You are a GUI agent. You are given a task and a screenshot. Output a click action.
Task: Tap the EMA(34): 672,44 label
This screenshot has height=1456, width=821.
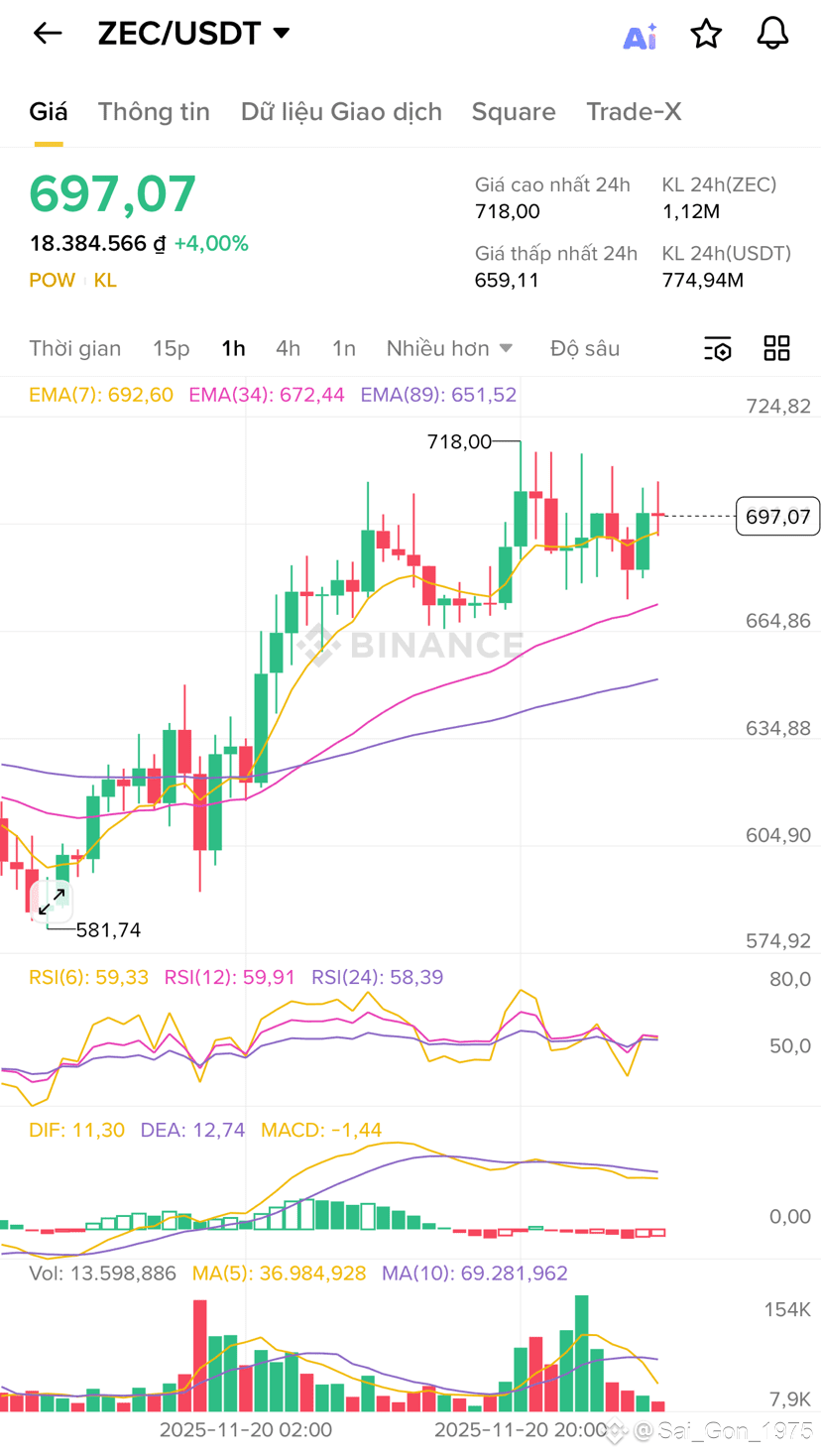point(267,395)
